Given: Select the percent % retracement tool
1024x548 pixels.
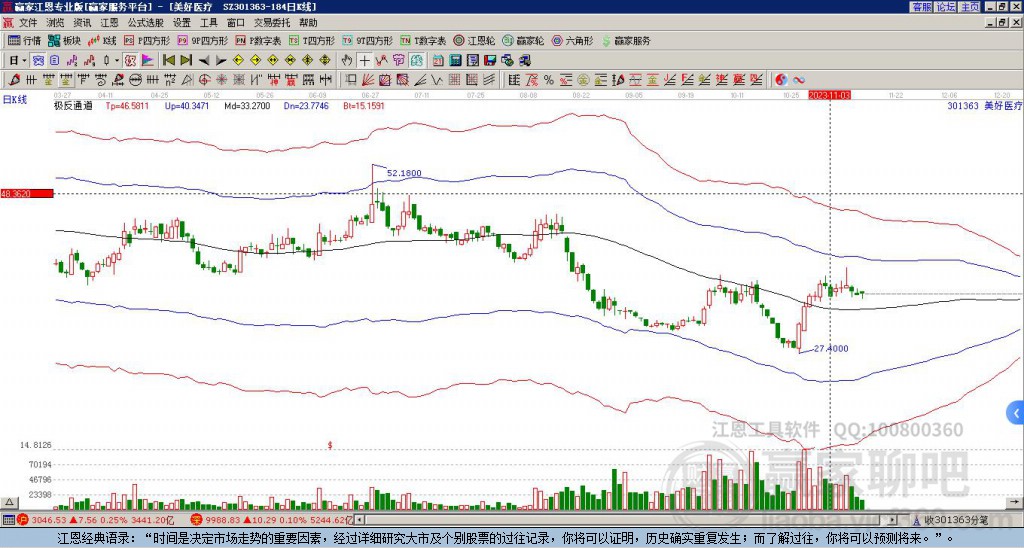Looking at the screenshot, I should [549, 80].
